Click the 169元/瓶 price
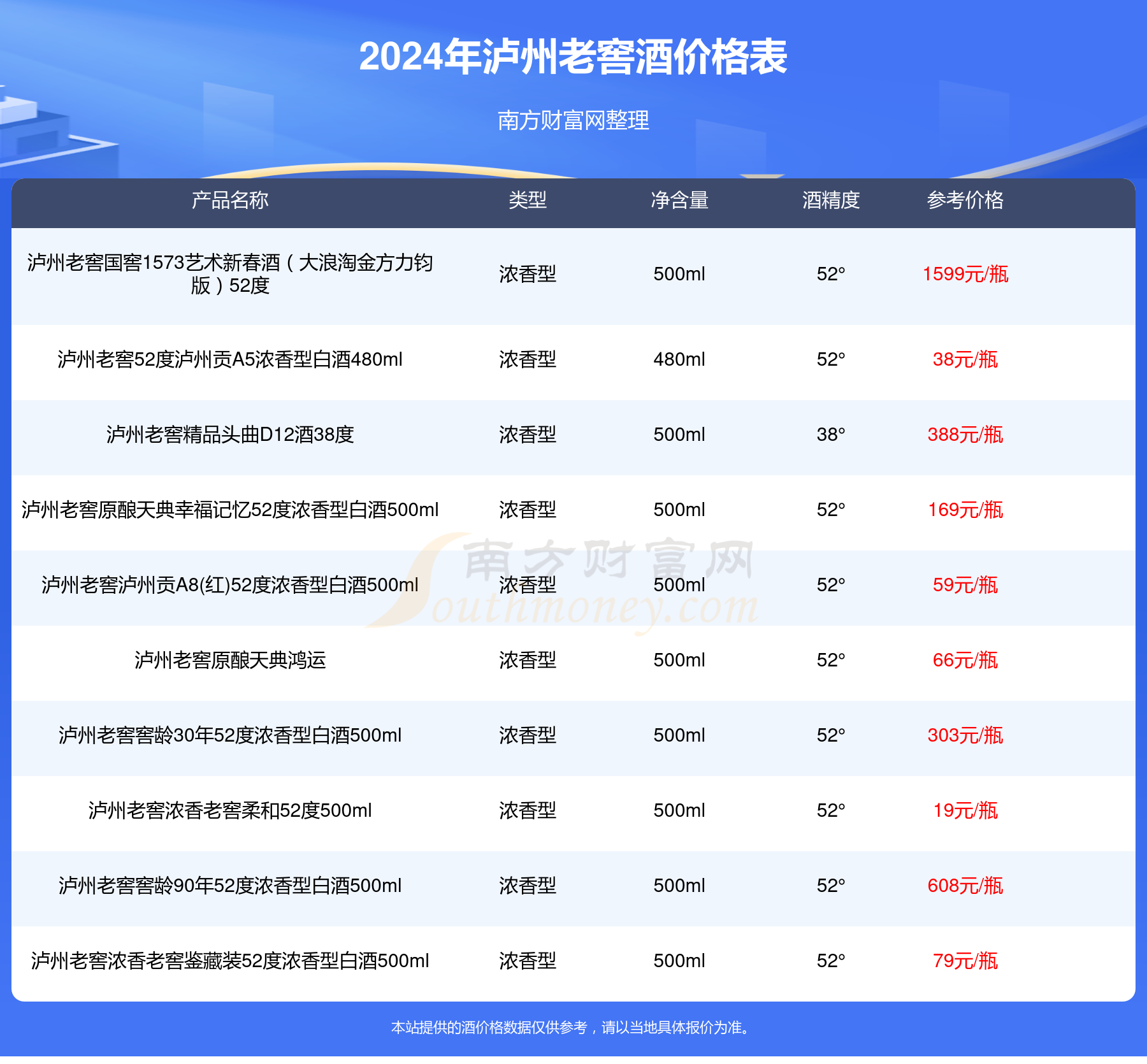The image size is (1147, 1064). tap(965, 510)
